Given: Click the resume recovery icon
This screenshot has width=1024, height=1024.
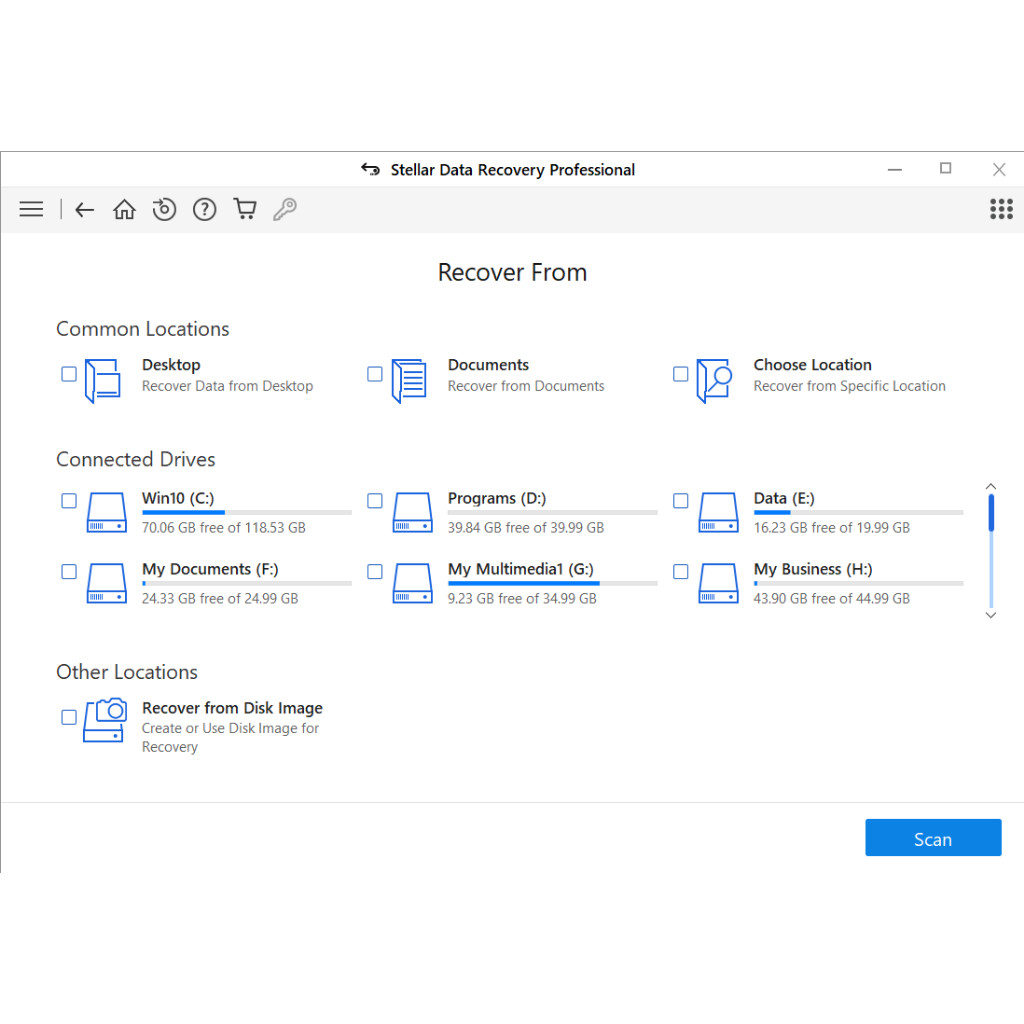Looking at the screenshot, I should pos(164,209).
